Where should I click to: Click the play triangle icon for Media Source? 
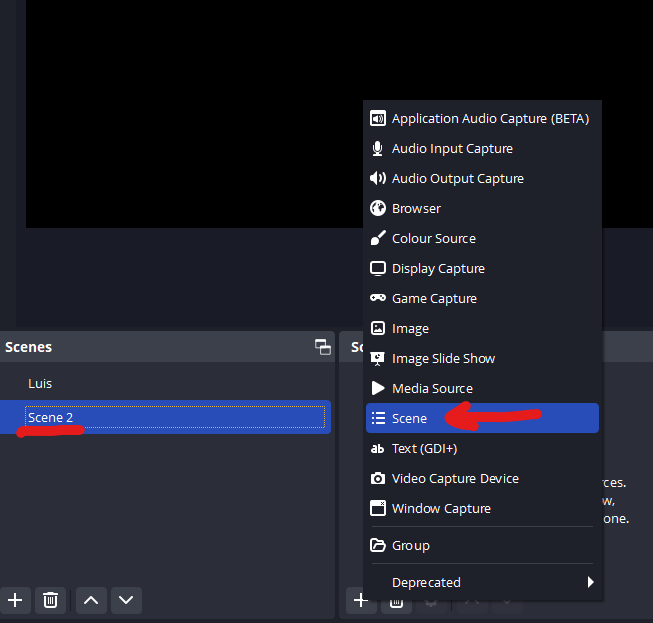(378, 388)
